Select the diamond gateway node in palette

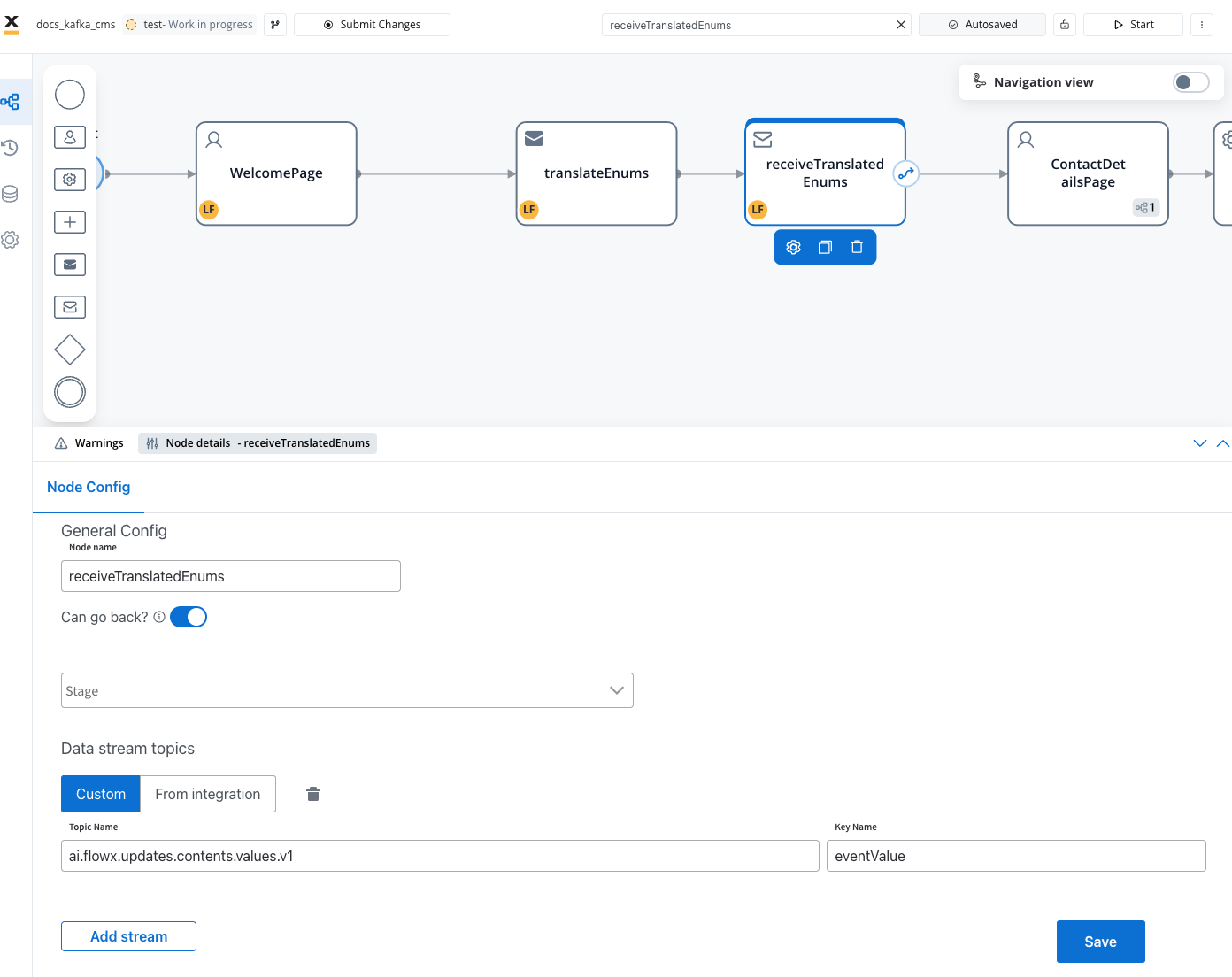70,350
